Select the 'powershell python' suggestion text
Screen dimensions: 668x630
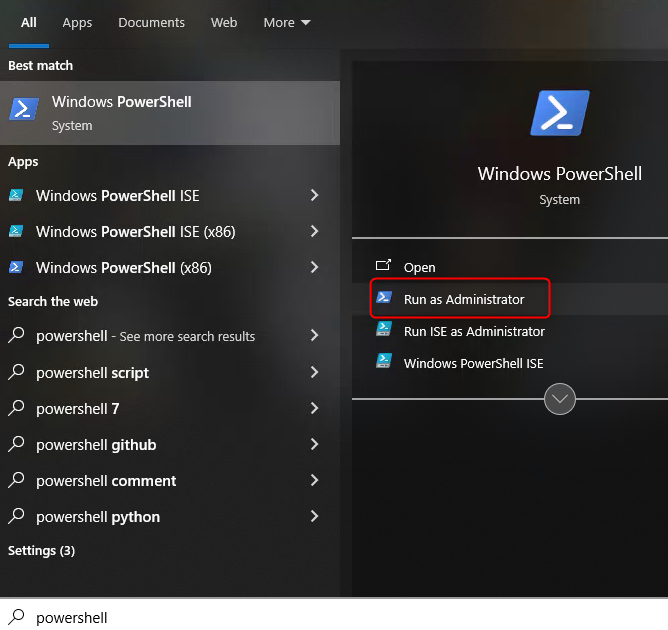[x=98, y=517]
